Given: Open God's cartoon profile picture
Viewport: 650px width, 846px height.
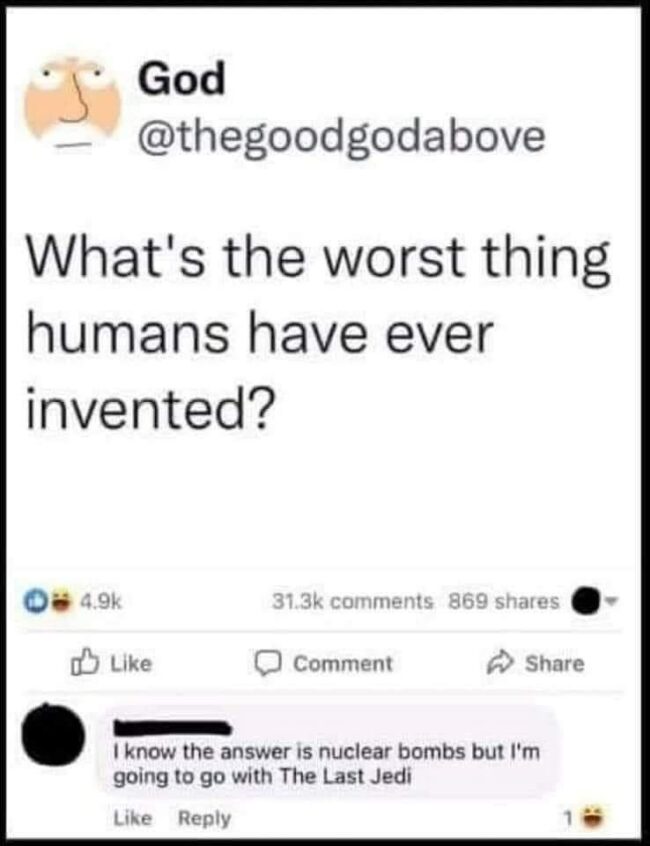Looking at the screenshot, I should pos(74,101).
